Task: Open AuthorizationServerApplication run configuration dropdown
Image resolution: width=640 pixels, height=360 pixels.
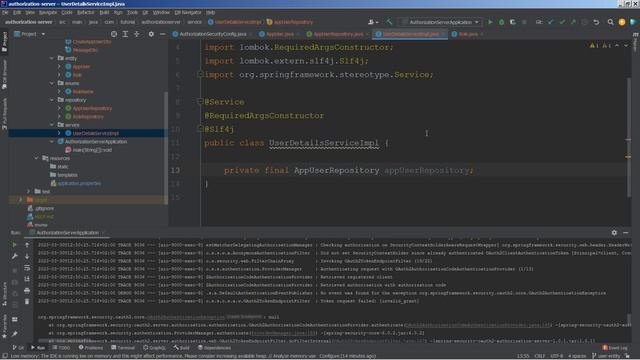Action: coord(440,22)
